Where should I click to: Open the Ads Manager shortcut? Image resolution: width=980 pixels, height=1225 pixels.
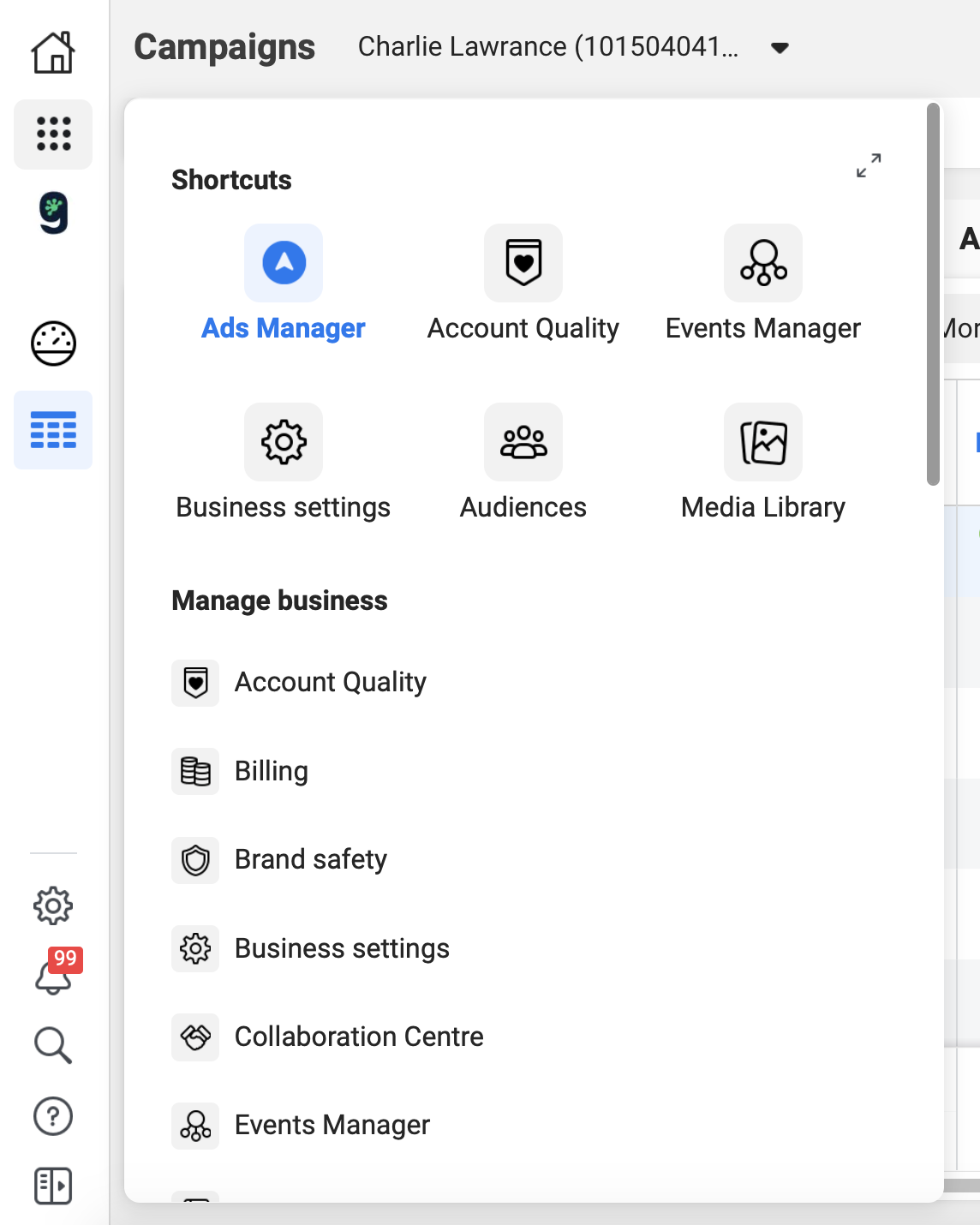click(284, 264)
